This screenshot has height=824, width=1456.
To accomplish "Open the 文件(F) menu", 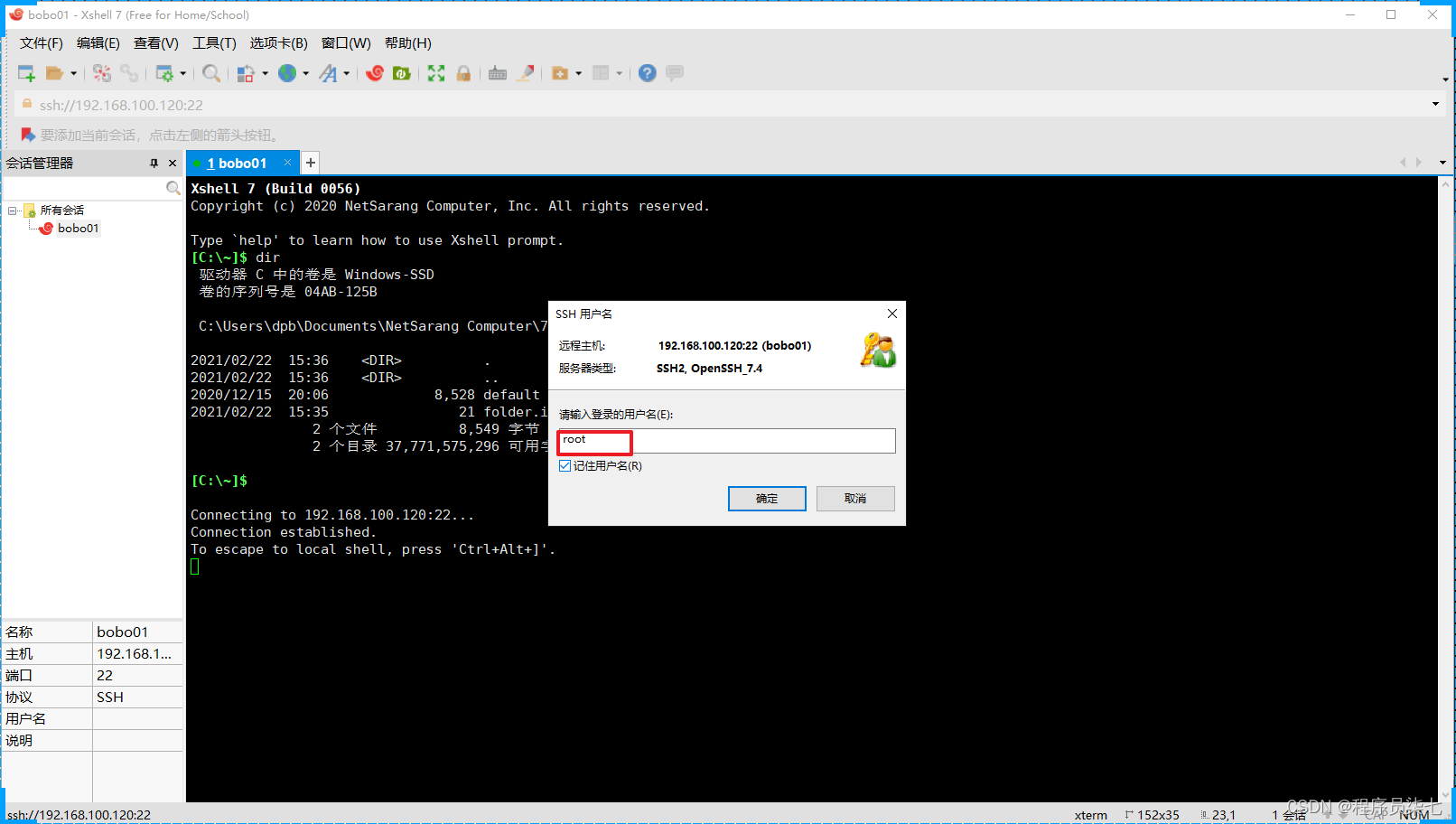I will click(x=42, y=43).
